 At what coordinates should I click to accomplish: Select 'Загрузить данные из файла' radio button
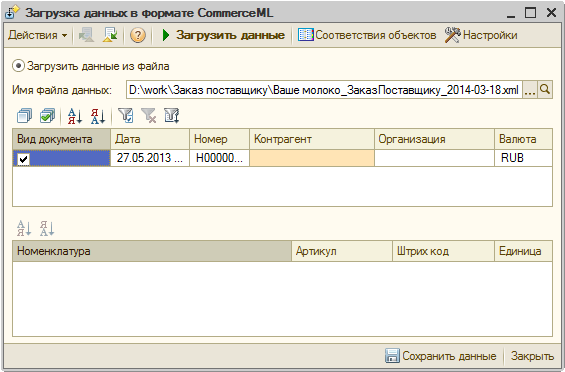[x=18, y=66]
